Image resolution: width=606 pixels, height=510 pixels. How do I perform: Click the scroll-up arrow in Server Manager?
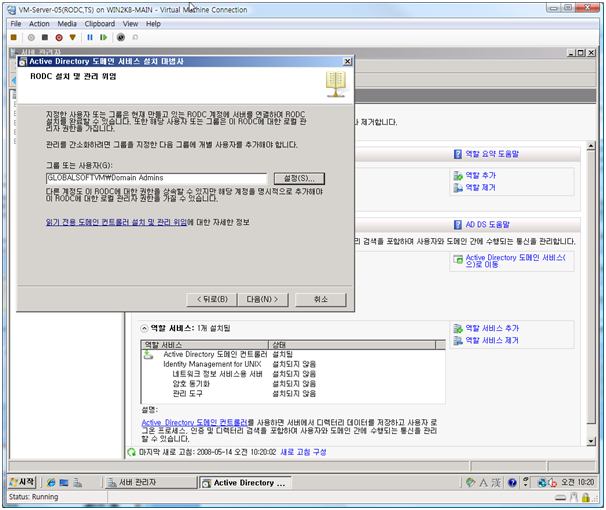coord(591,146)
